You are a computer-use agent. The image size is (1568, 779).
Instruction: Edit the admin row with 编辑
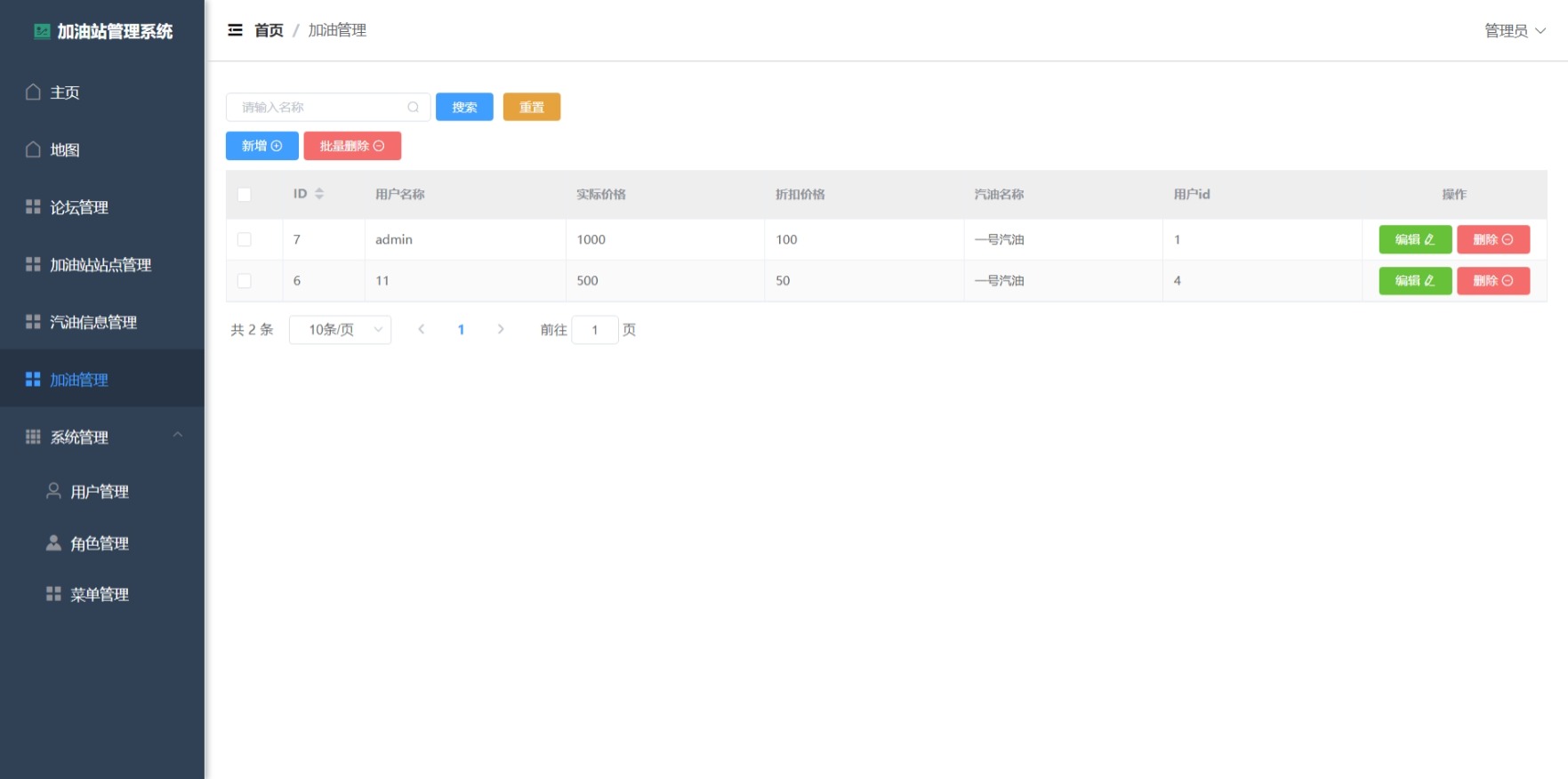point(1415,239)
